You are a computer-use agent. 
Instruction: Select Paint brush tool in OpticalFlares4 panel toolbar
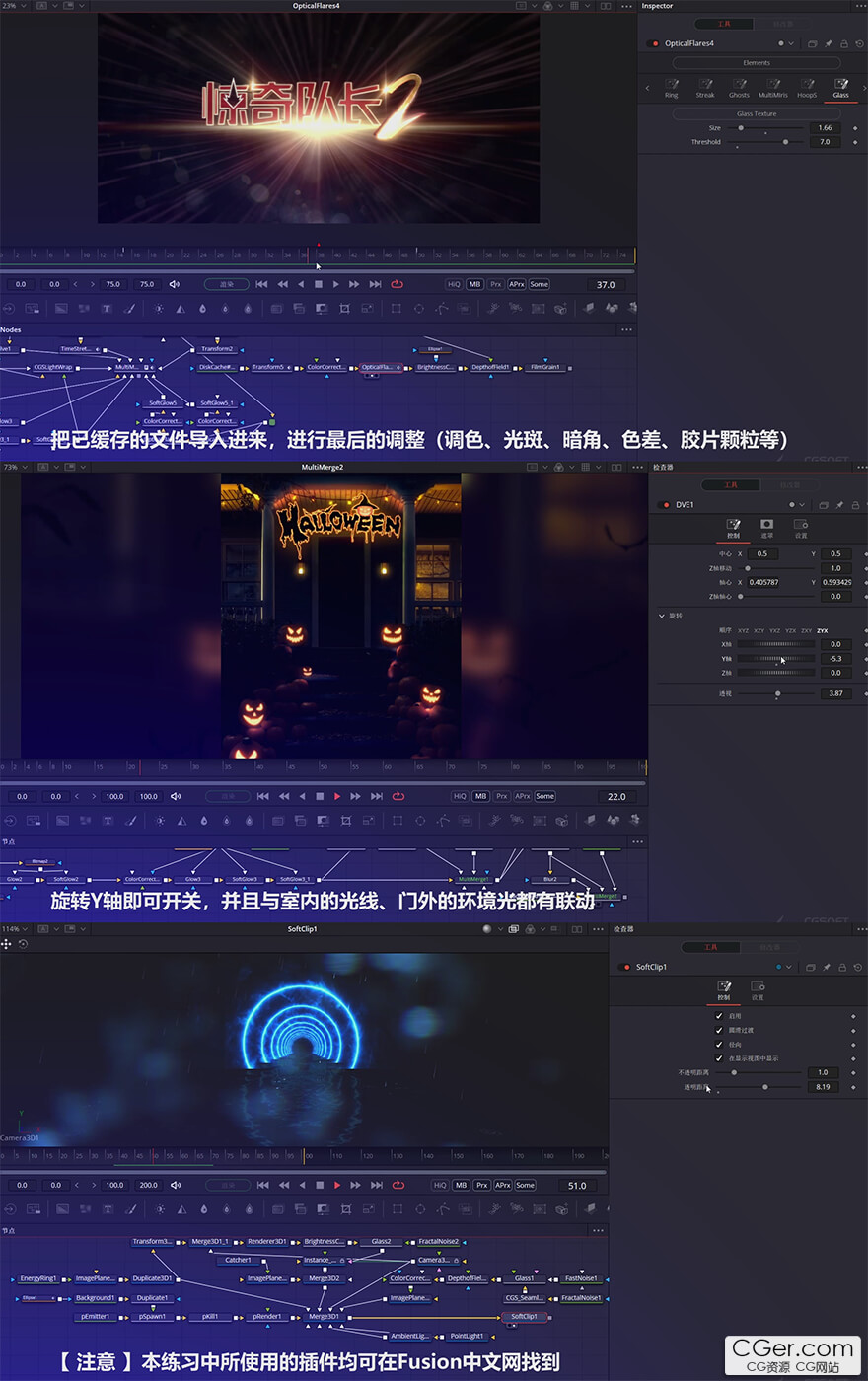[130, 309]
